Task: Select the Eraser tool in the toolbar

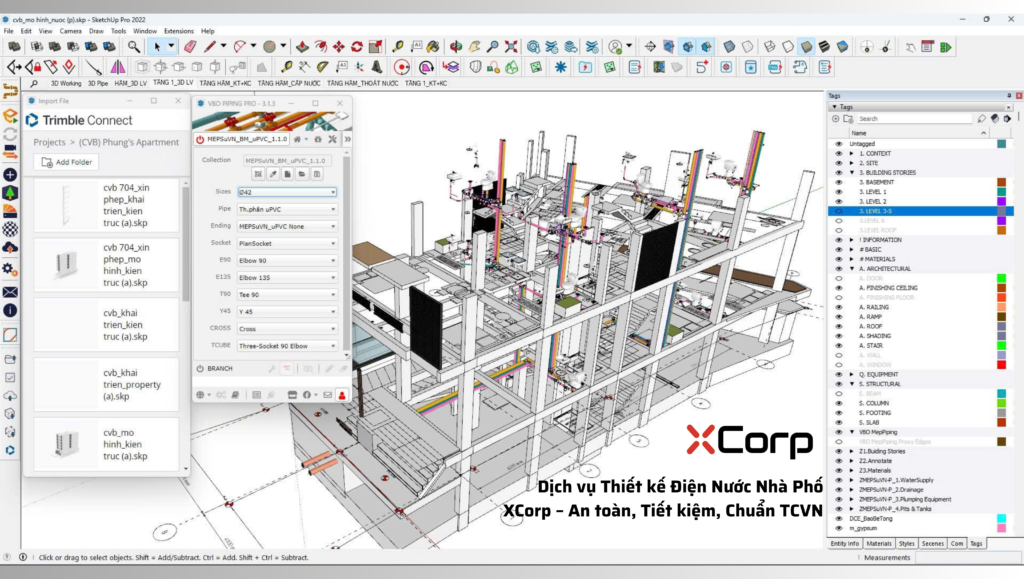Action: 190,46
